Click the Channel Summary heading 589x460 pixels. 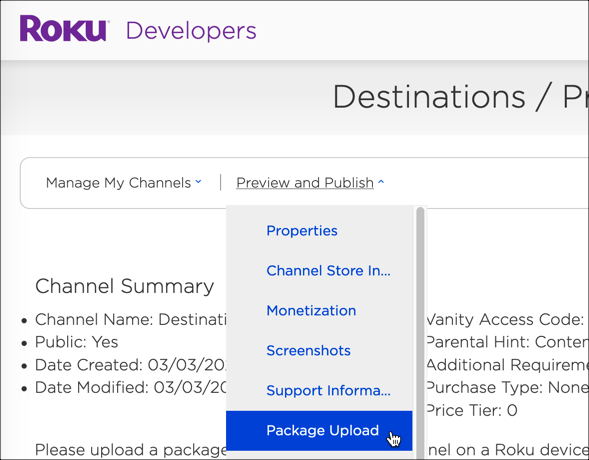click(124, 286)
